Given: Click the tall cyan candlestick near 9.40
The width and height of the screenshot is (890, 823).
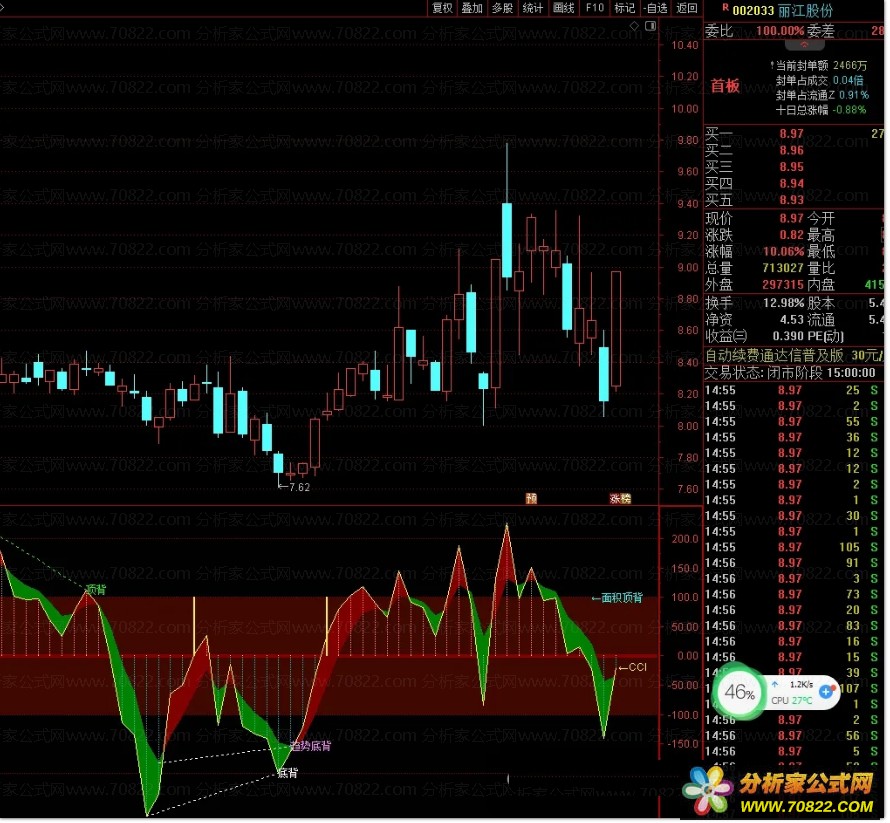Looking at the screenshot, I should point(507,240).
